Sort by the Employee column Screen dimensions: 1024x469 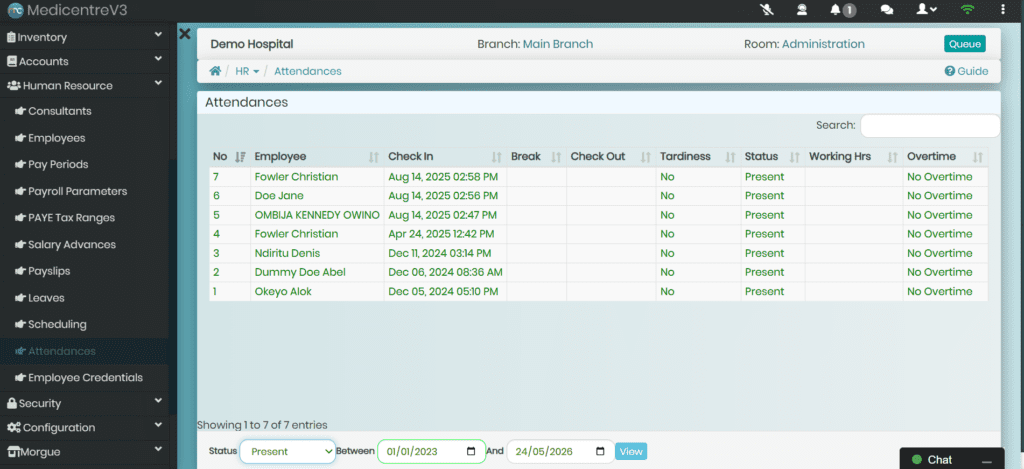coord(317,157)
